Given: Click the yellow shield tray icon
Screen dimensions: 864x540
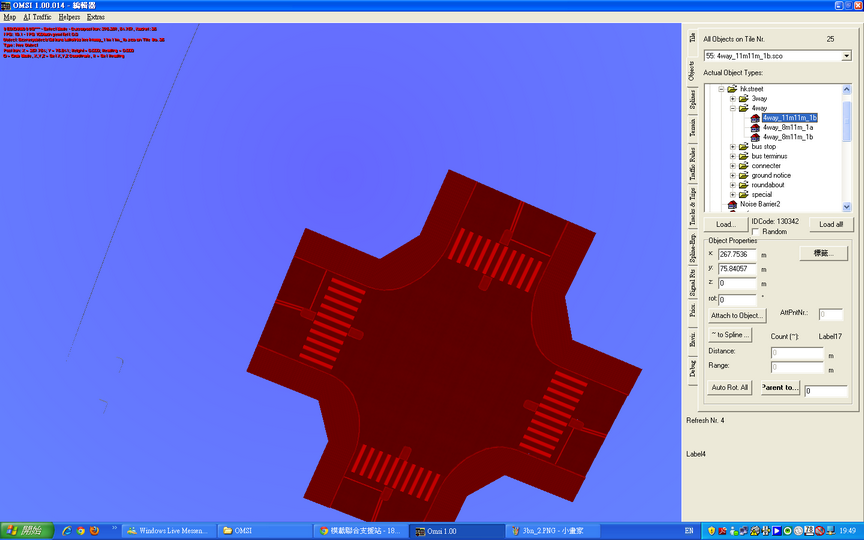Looking at the screenshot, I should tap(711, 531).
